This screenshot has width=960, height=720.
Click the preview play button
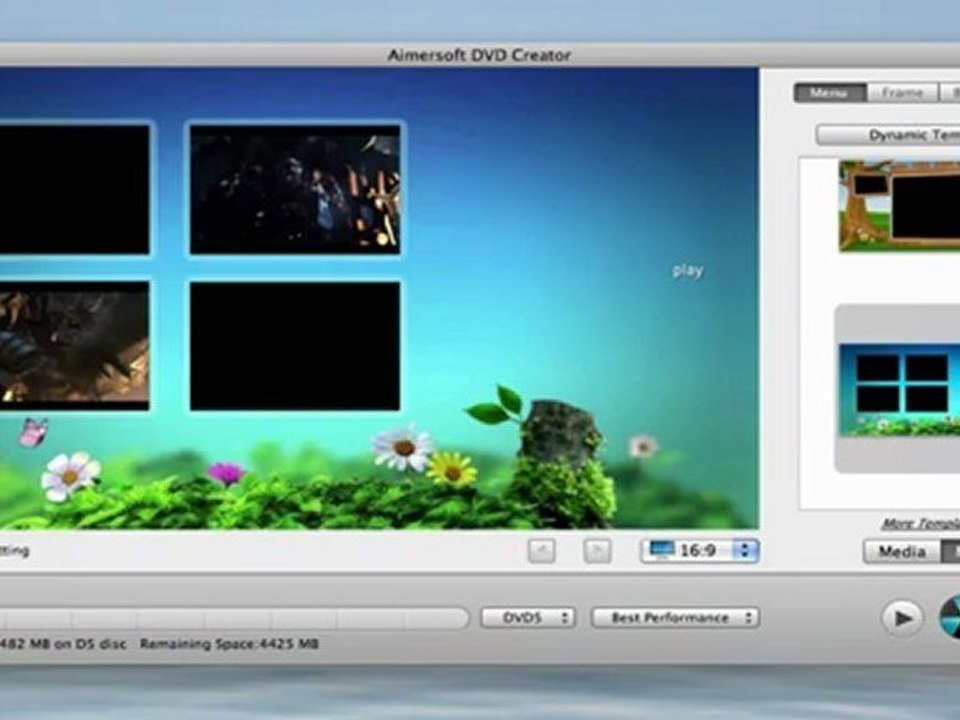click(x=902, y=618)
